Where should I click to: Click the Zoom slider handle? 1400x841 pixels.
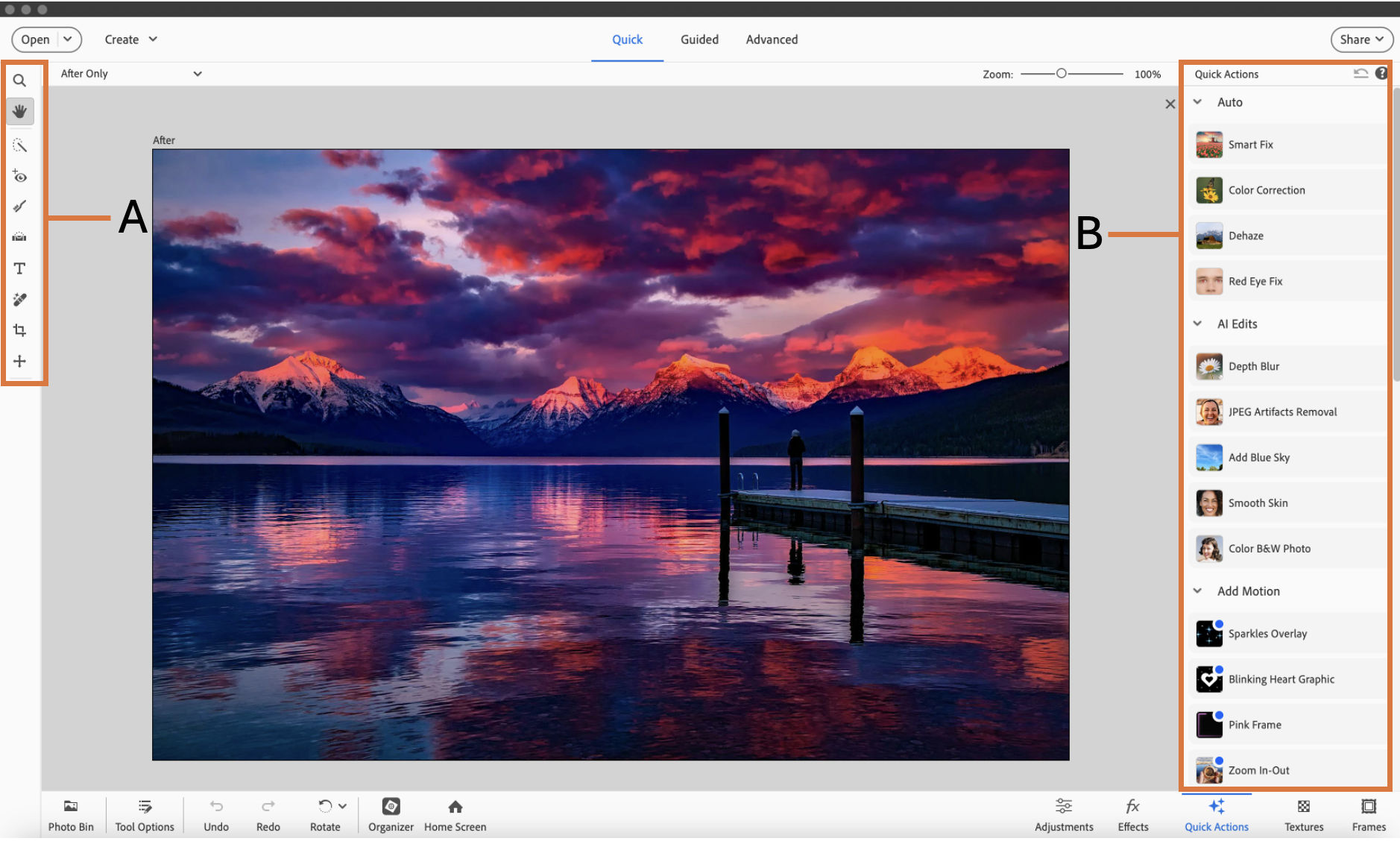click(1061, 74)
